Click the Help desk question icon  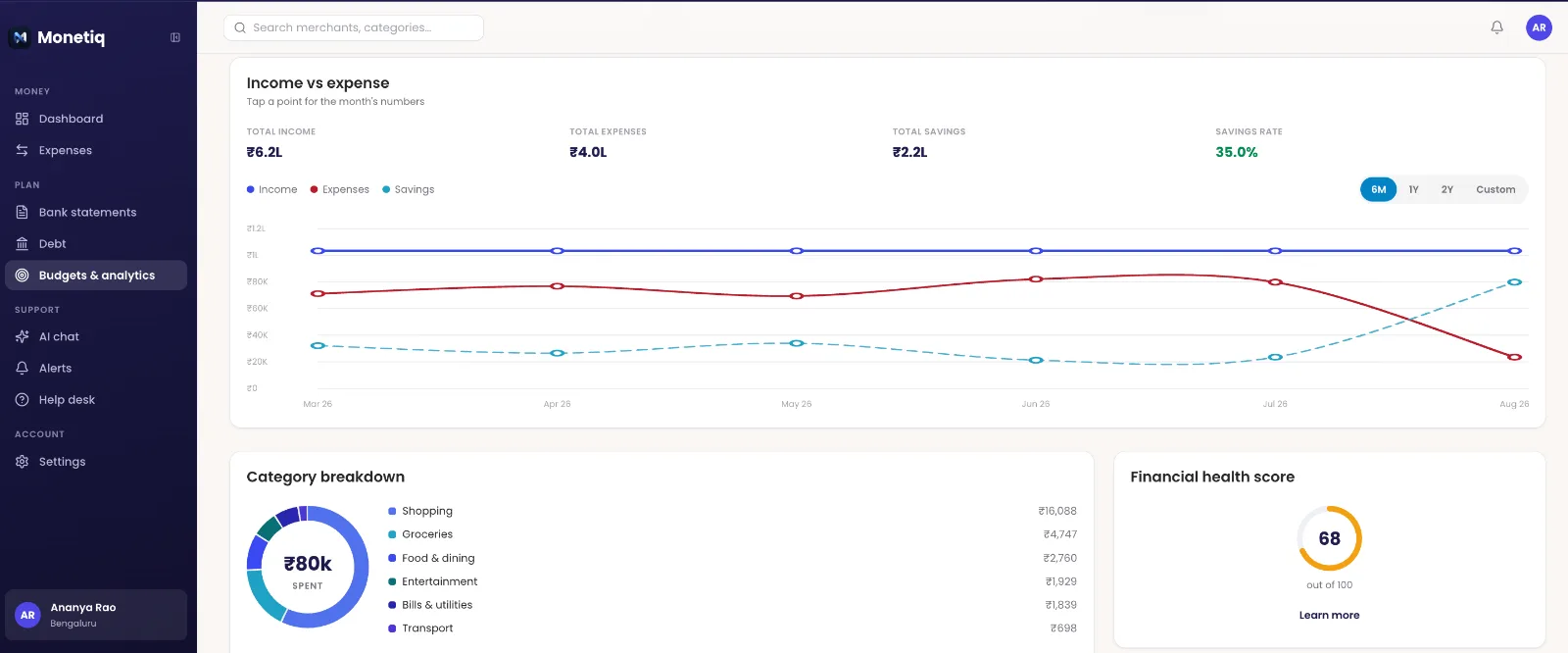[x=22, y=399]
